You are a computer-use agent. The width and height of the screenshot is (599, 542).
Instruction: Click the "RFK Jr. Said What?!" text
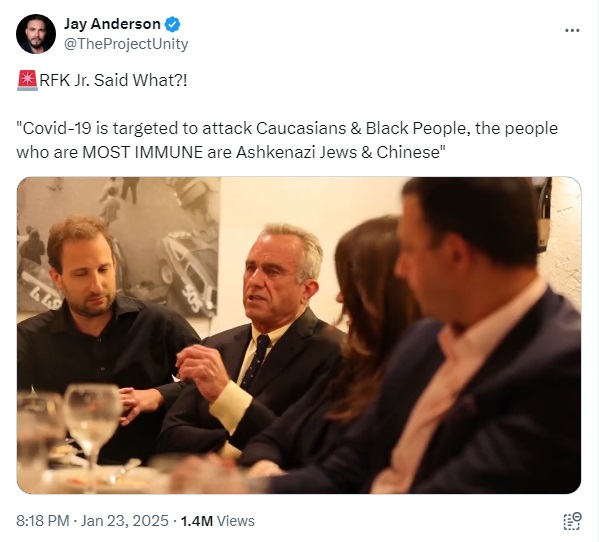113,80
